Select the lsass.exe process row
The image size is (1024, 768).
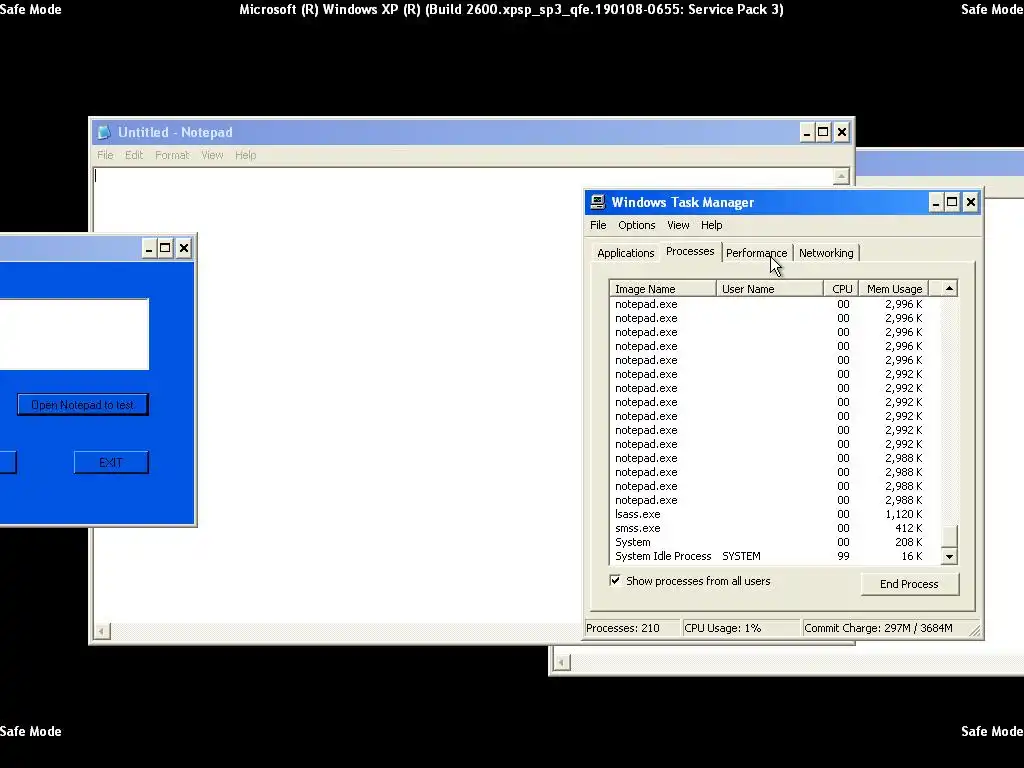point(775,514)
